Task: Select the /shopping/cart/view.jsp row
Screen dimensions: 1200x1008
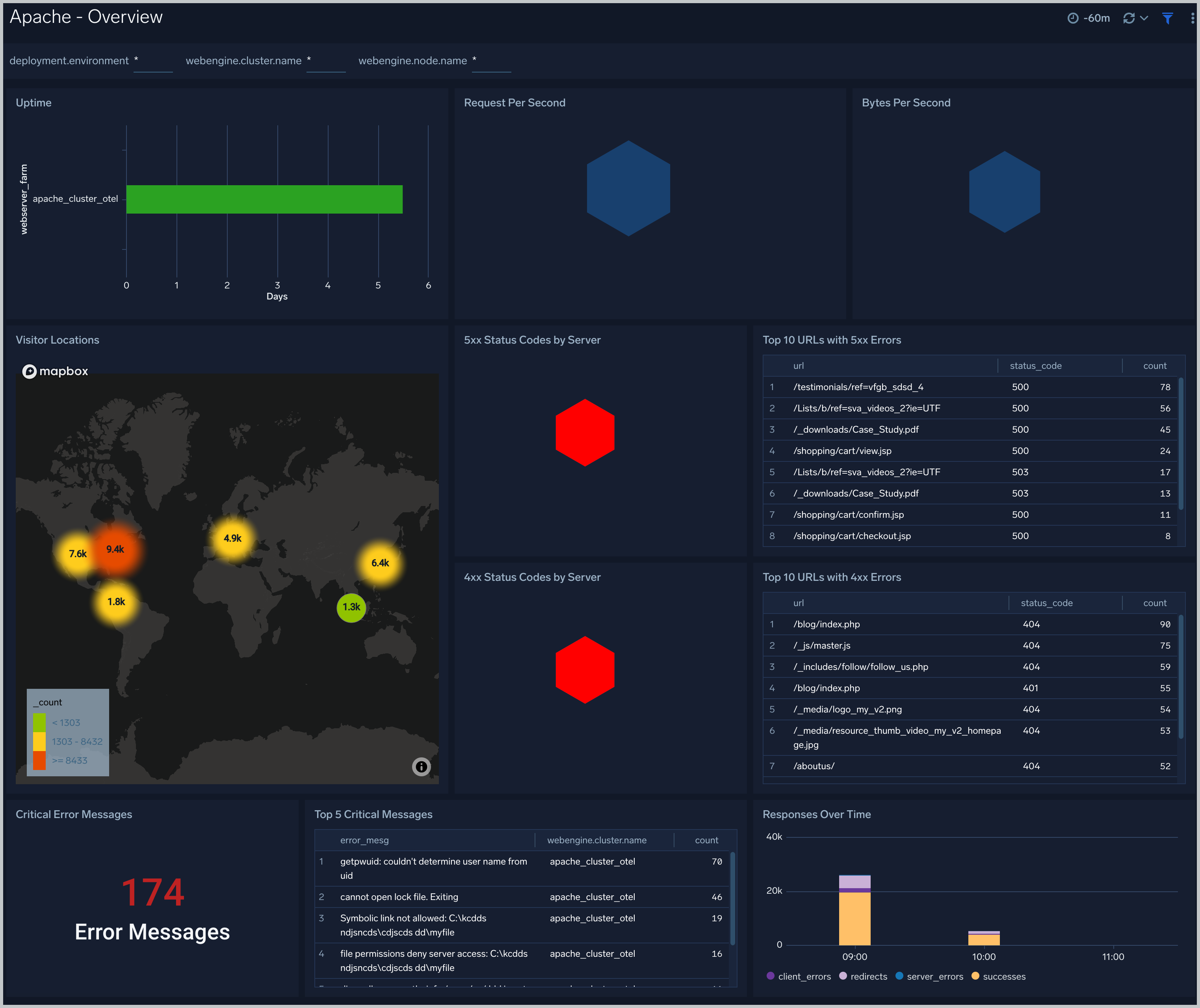Action: (x=970, y=451)
